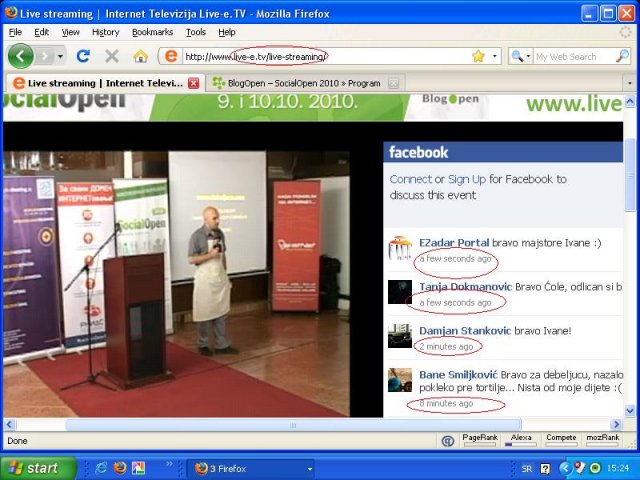Click EZadar Portal avatar thumbnail

tap(400, 248)
